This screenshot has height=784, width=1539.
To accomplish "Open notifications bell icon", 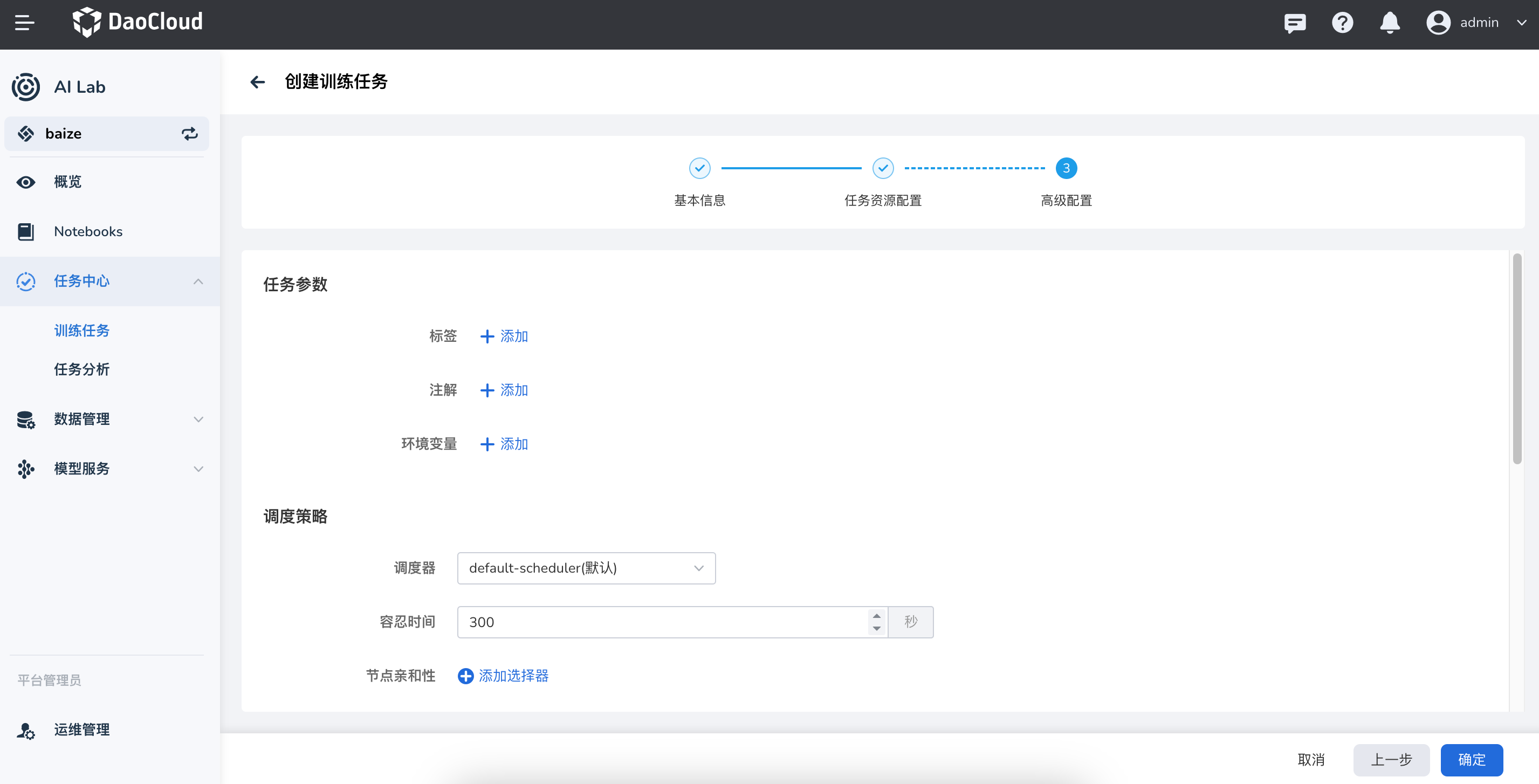I will (x=1390, y=23).
